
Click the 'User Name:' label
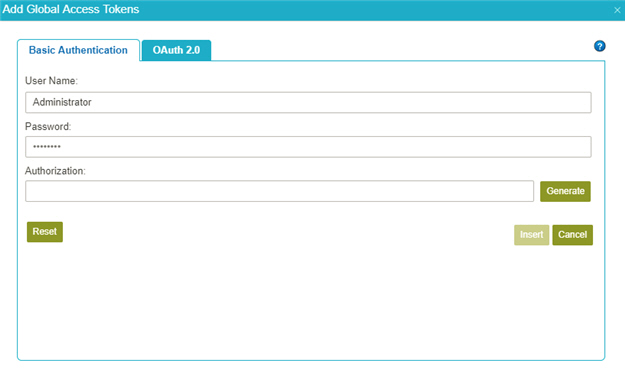pyautogui.click(x=51, y=81)
